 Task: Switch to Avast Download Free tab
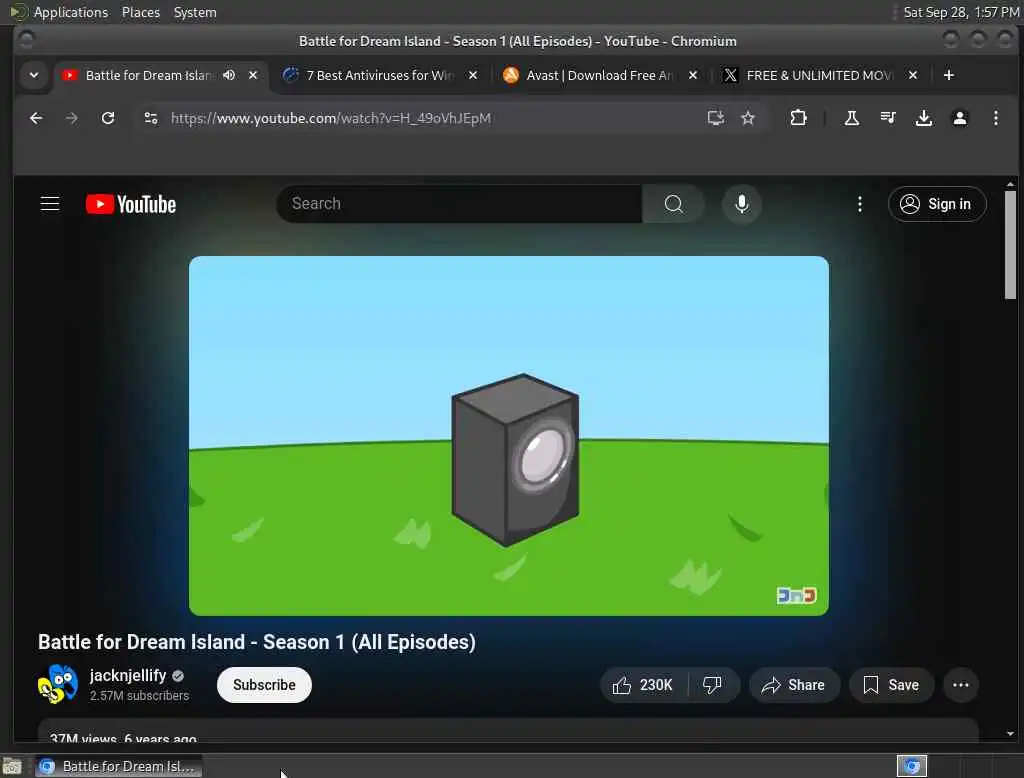(x=600, y=75)
